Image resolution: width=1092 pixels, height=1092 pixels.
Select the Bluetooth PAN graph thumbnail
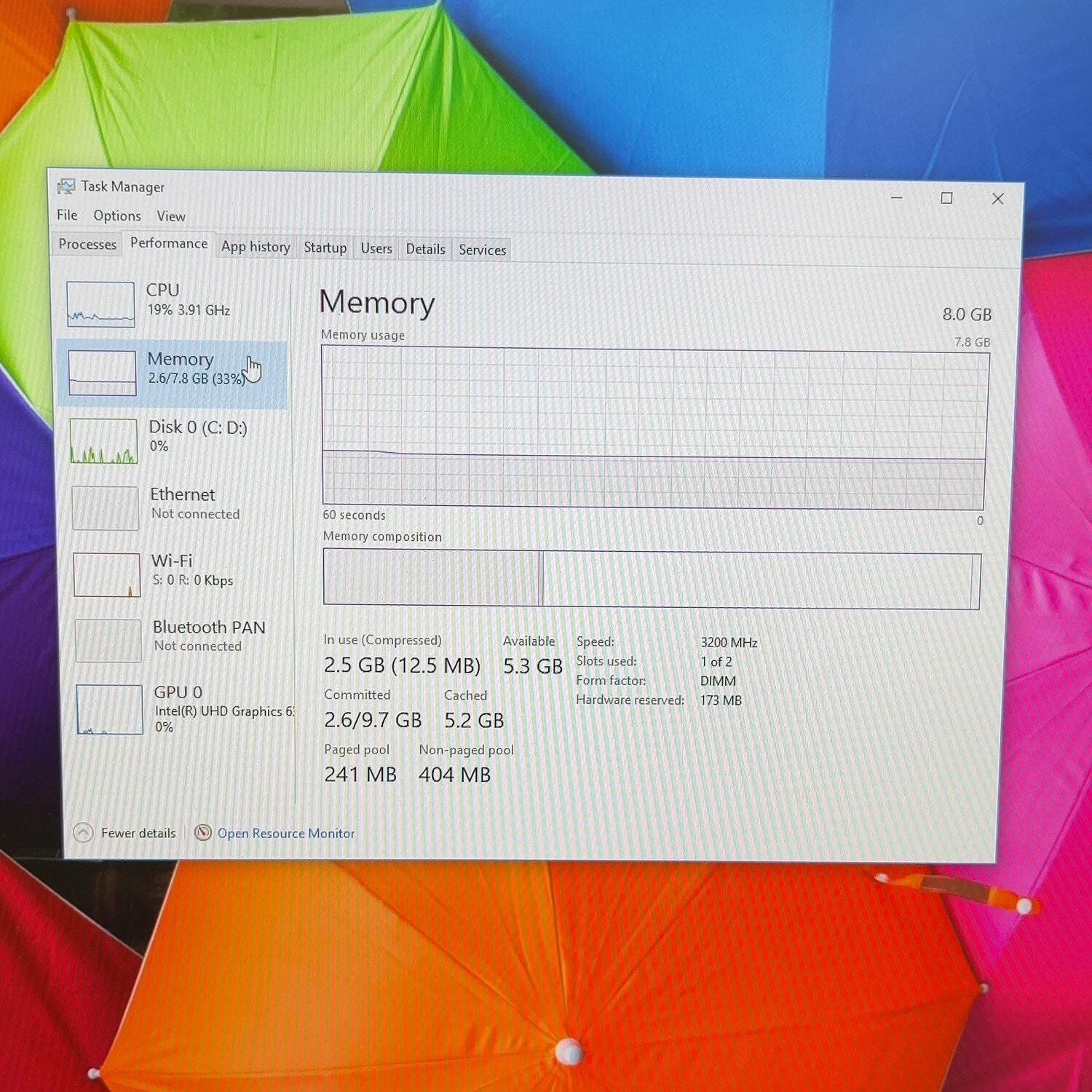[x=108, y=641]
